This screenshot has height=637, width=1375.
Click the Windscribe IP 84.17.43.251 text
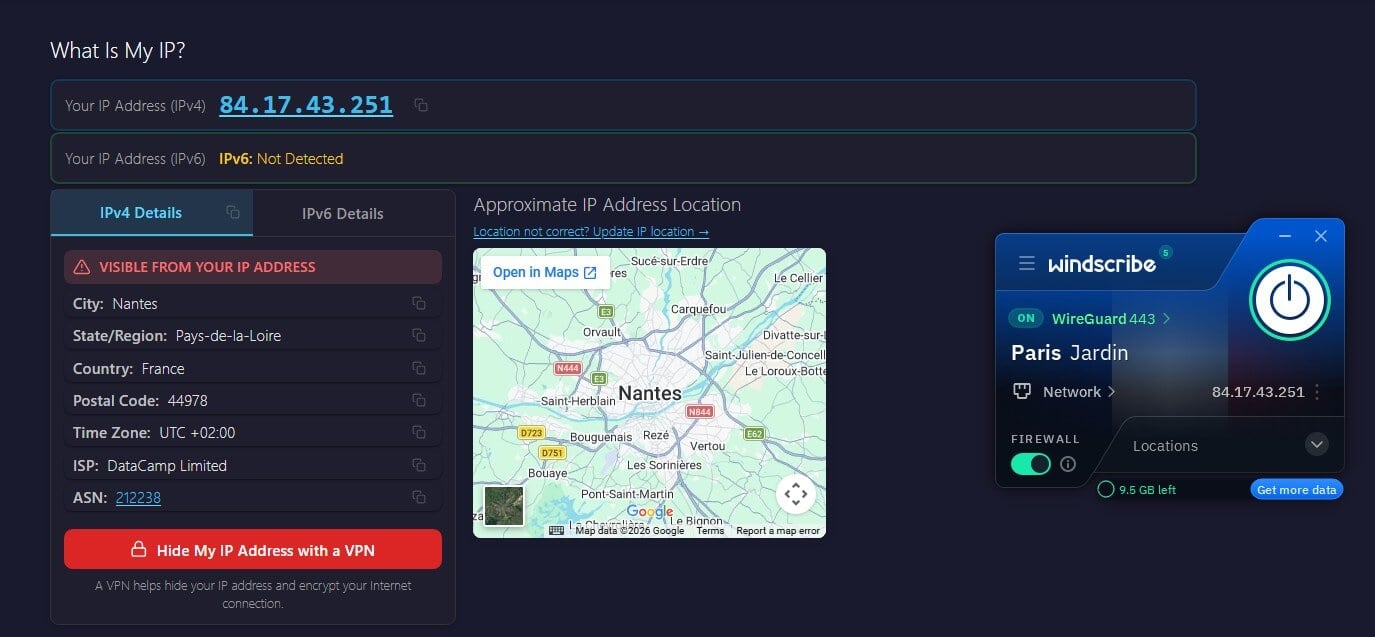coord(1258,392)
